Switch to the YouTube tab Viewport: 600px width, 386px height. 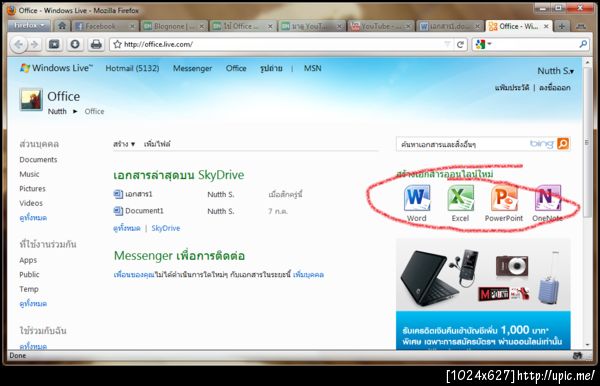click(x=380, y=26)
